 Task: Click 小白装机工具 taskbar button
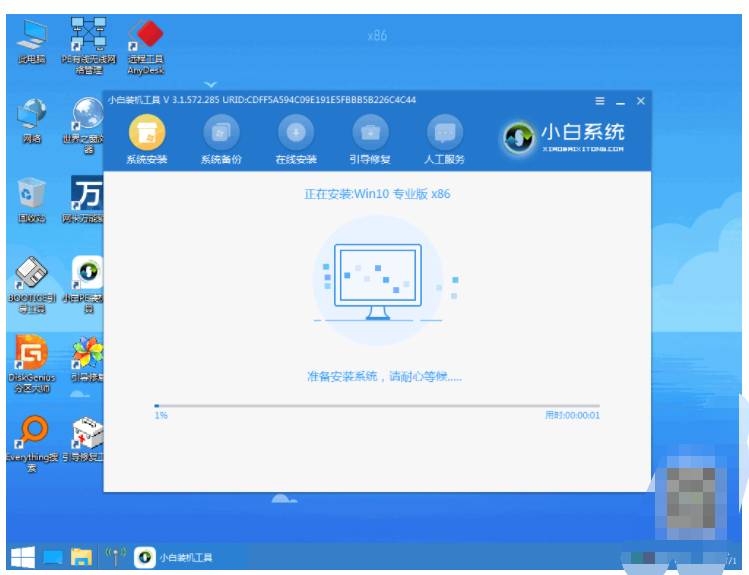(174, 557)
